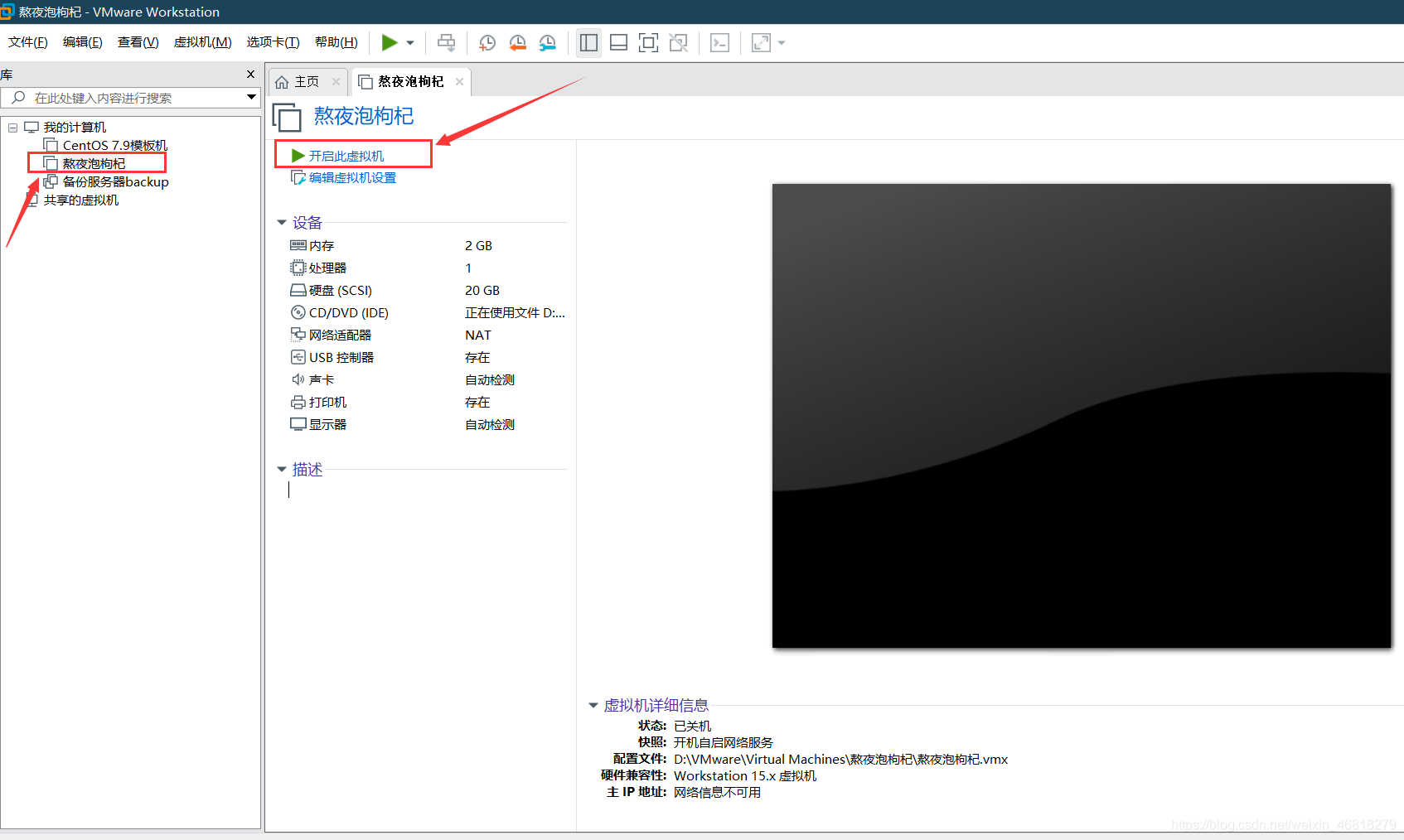Click 开启此虚拟机 to power on
1404x840 pixels.
point(346,156)
